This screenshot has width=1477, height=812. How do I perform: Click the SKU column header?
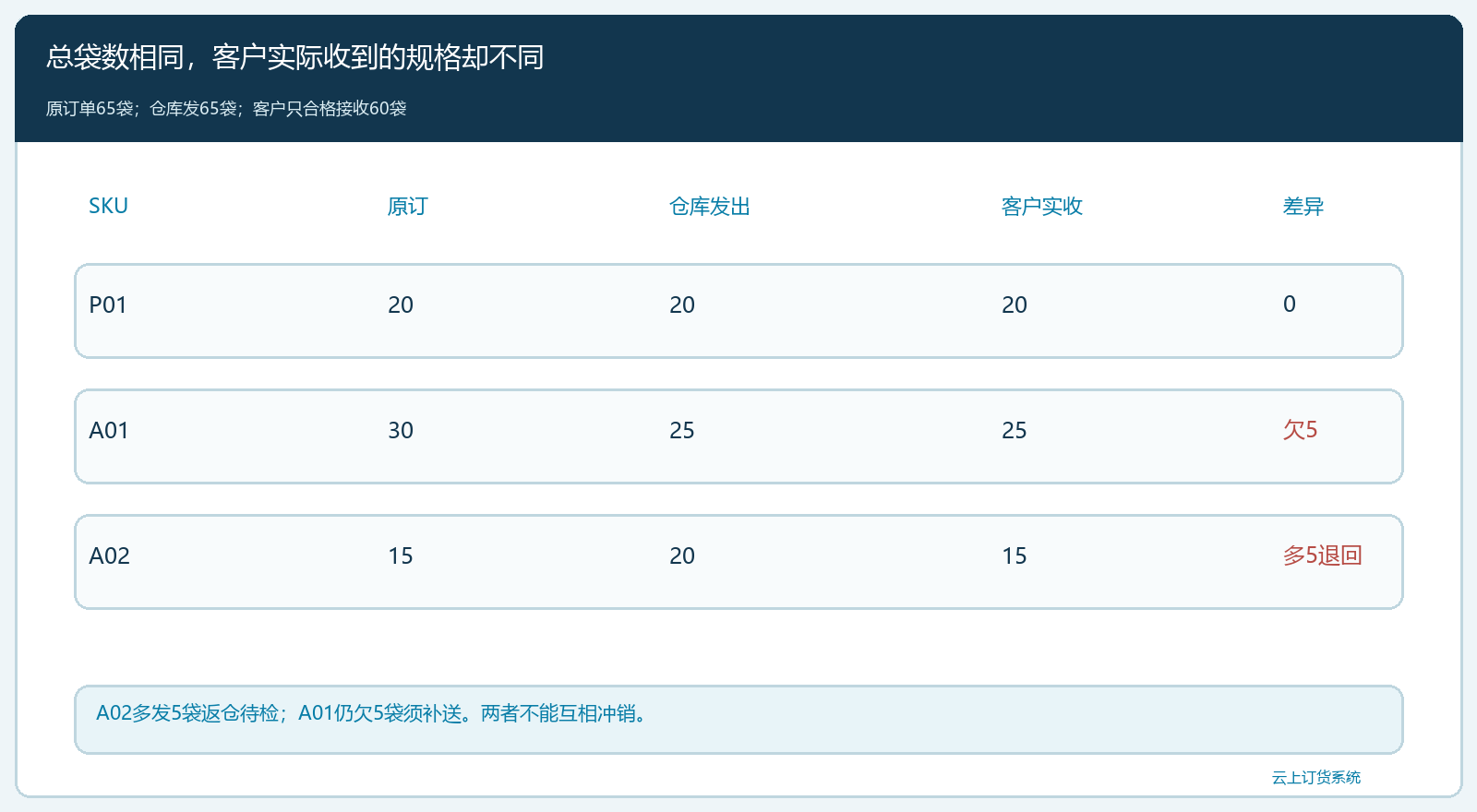108,206
